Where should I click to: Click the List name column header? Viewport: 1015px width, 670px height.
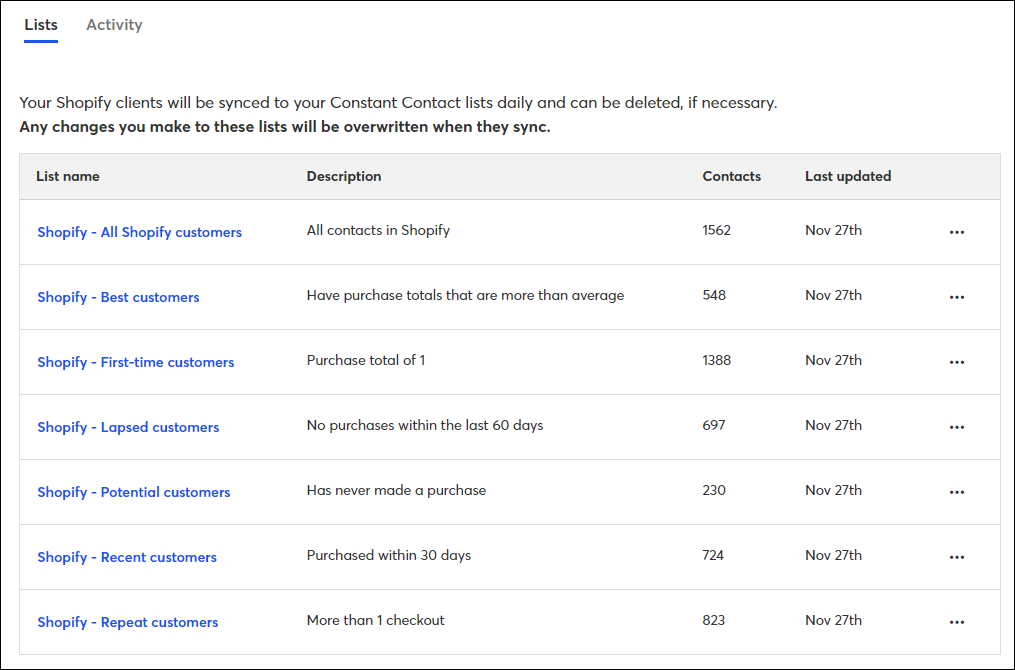tap(68, 176)
